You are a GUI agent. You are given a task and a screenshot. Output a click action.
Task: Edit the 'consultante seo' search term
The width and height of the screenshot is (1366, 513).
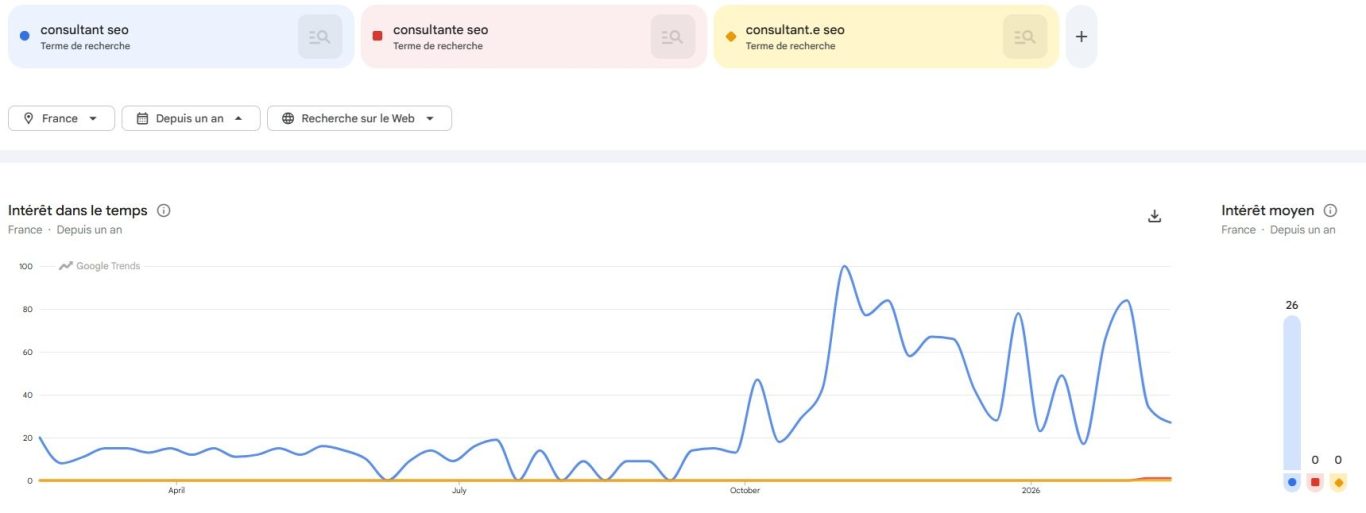441,30
